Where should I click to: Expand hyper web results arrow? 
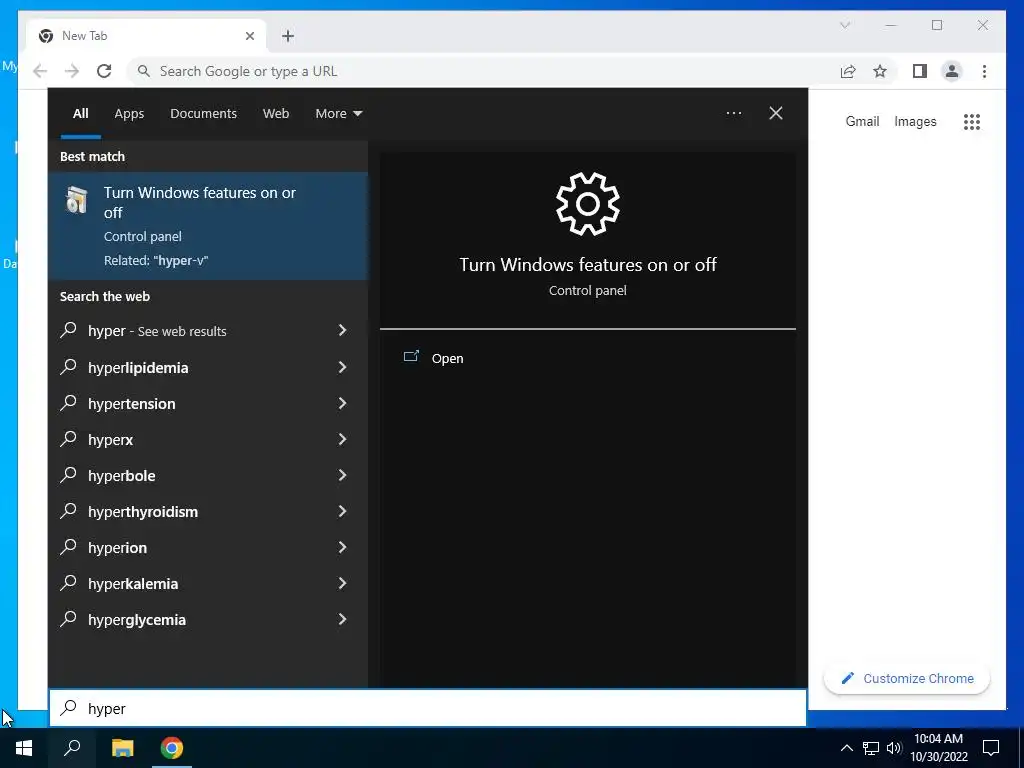pos(342,330)
